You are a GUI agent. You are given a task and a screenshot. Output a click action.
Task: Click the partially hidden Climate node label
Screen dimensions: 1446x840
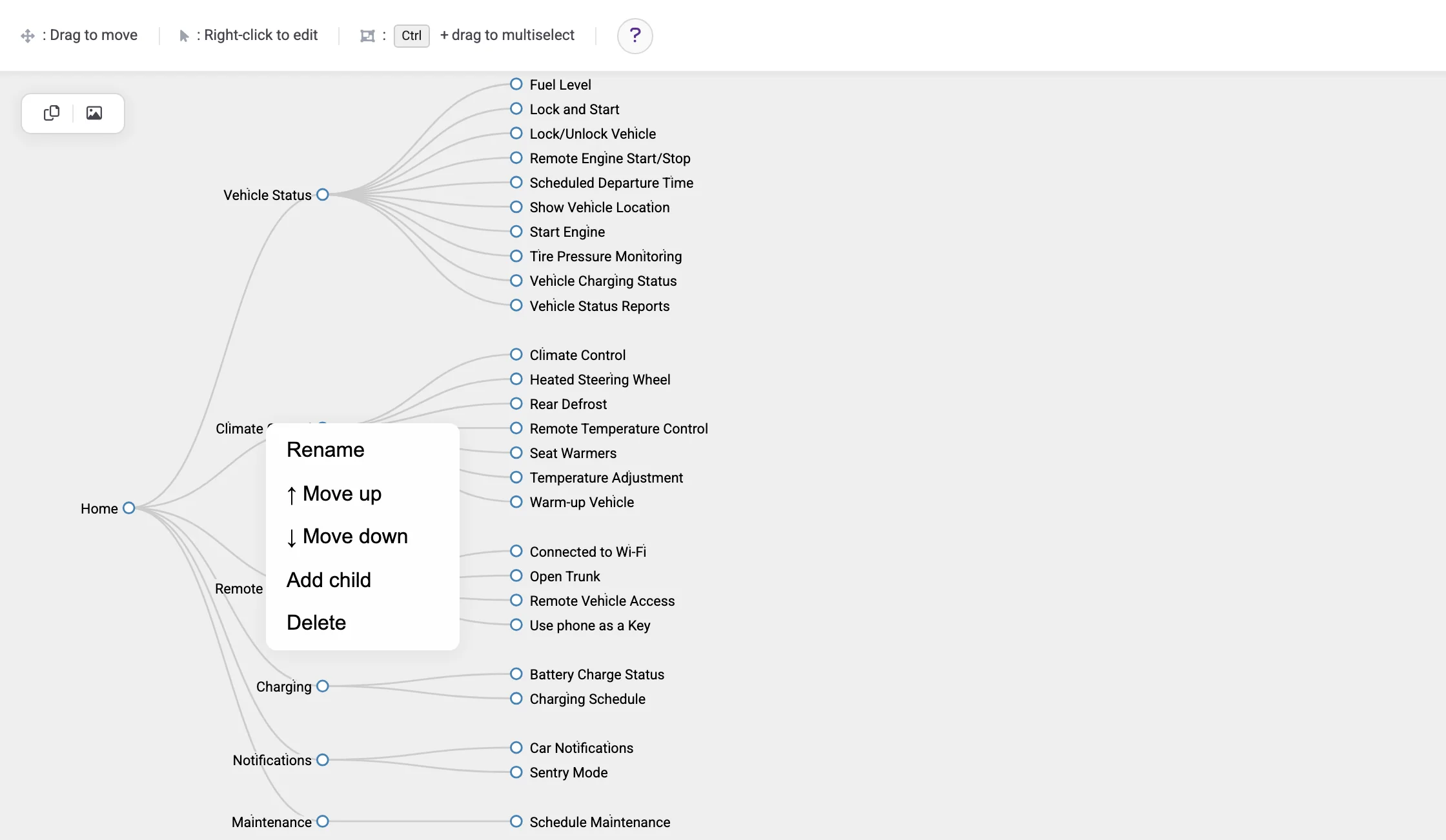(239, 428)
